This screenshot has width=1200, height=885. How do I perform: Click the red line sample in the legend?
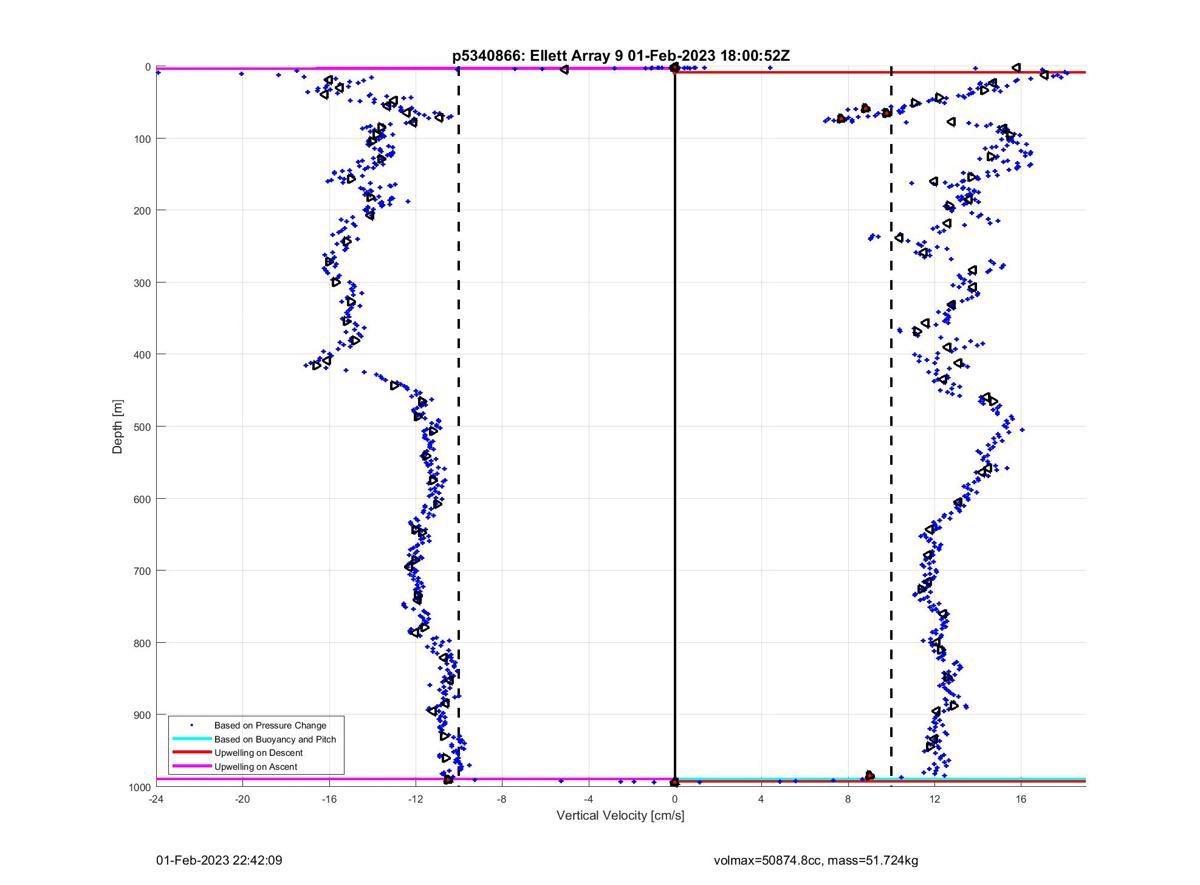tap(191, 753)
